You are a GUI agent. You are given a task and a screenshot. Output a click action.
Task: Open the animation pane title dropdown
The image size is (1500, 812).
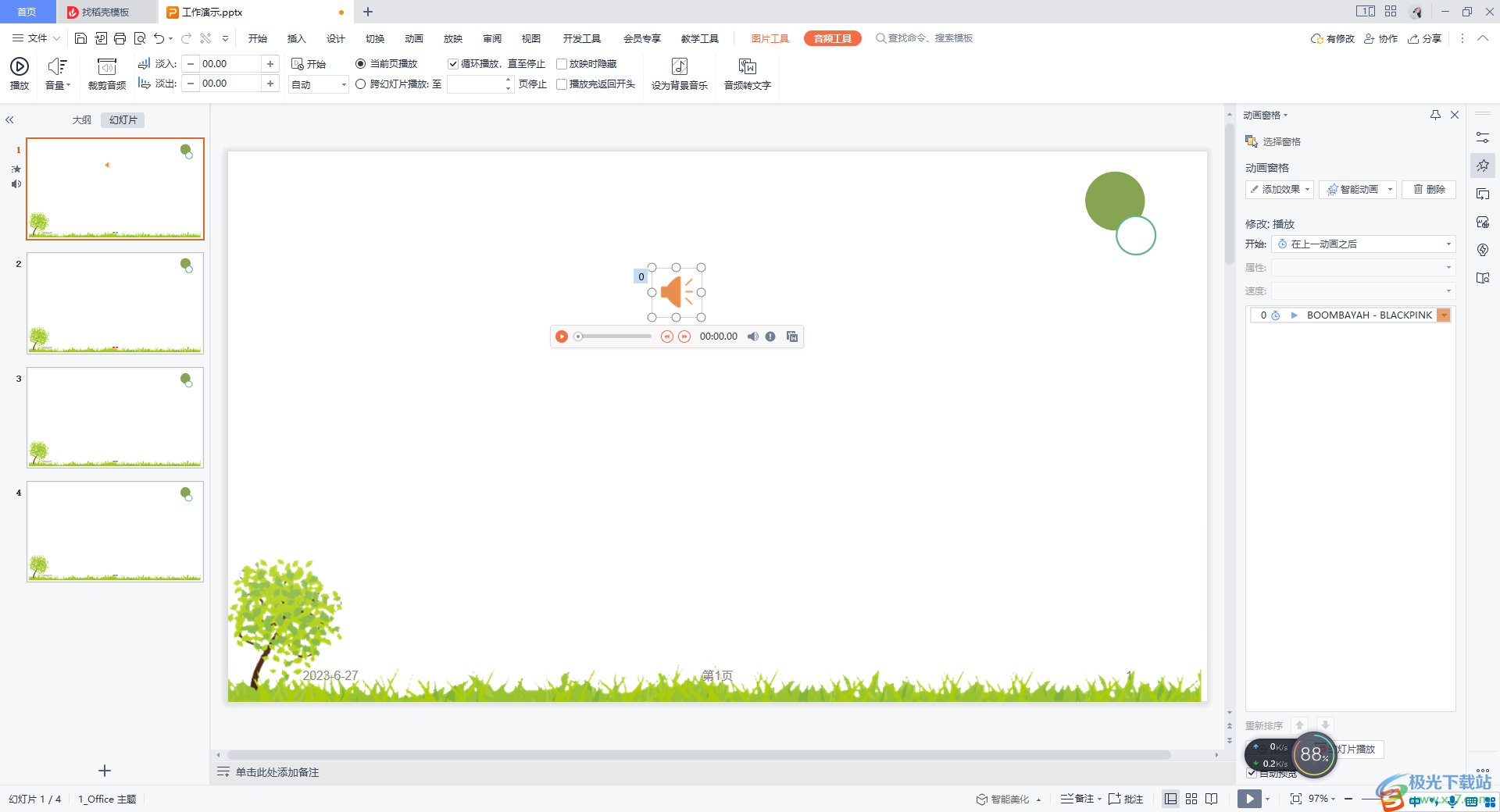1266,115
